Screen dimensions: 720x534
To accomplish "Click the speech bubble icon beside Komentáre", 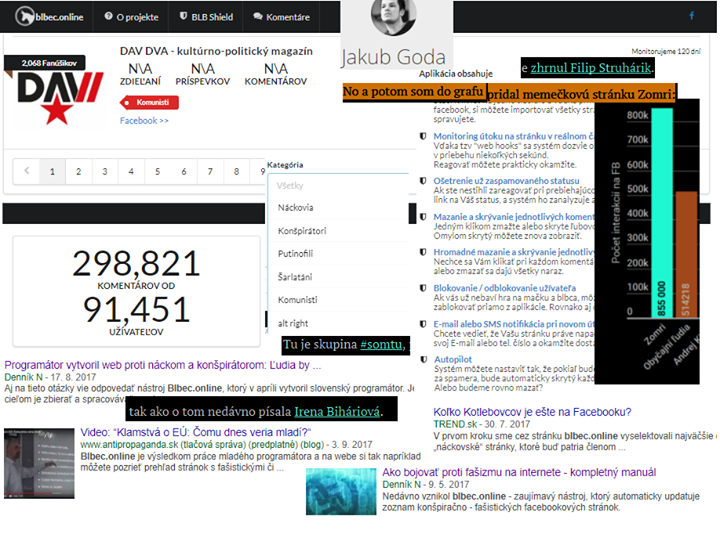I will click(x=258, y=17).
